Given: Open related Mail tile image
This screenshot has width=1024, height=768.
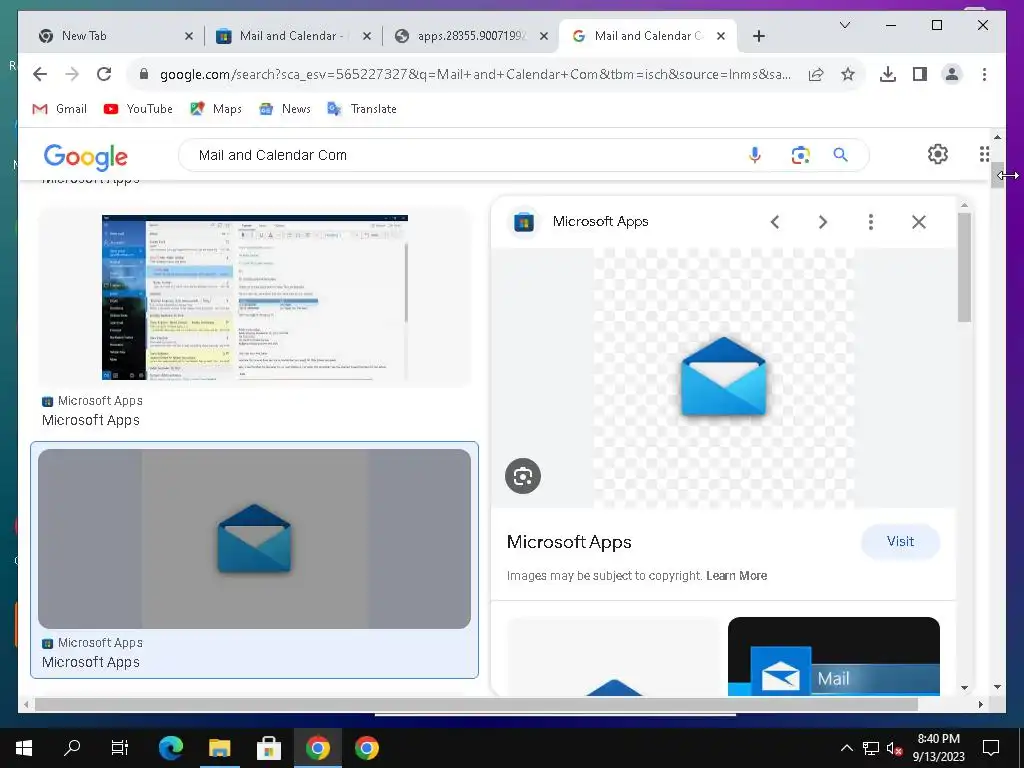Looking at the screenshot, I should (833, 656).
